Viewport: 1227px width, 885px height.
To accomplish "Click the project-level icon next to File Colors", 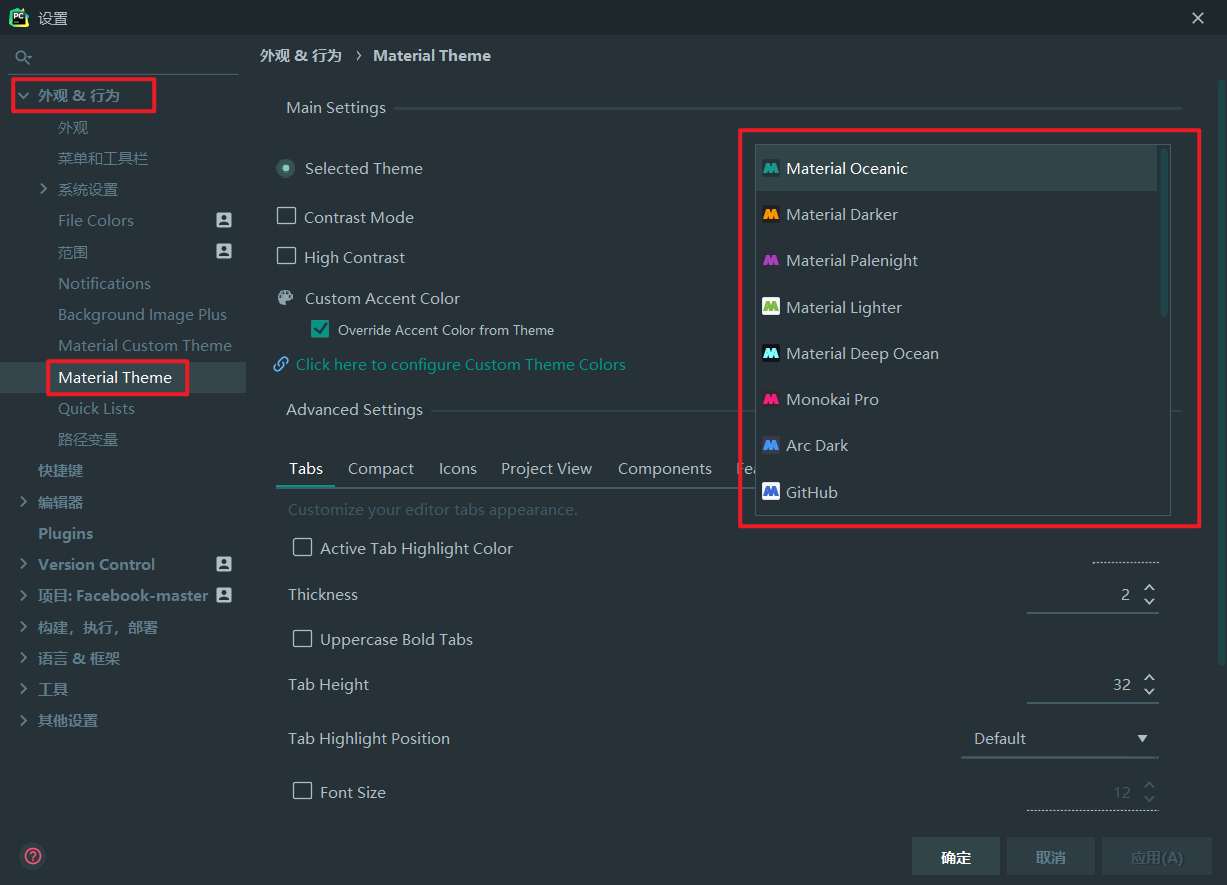I will click(224, 220).
